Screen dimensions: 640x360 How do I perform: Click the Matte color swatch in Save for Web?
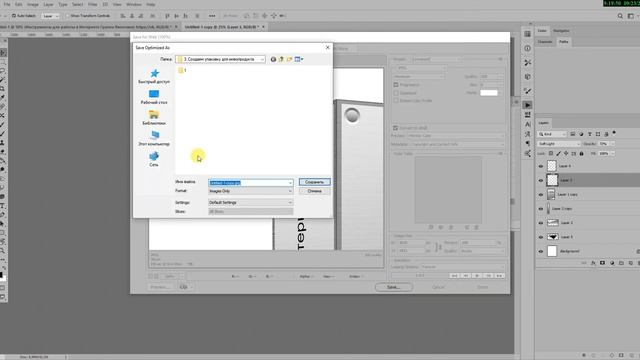click(489, 93)
